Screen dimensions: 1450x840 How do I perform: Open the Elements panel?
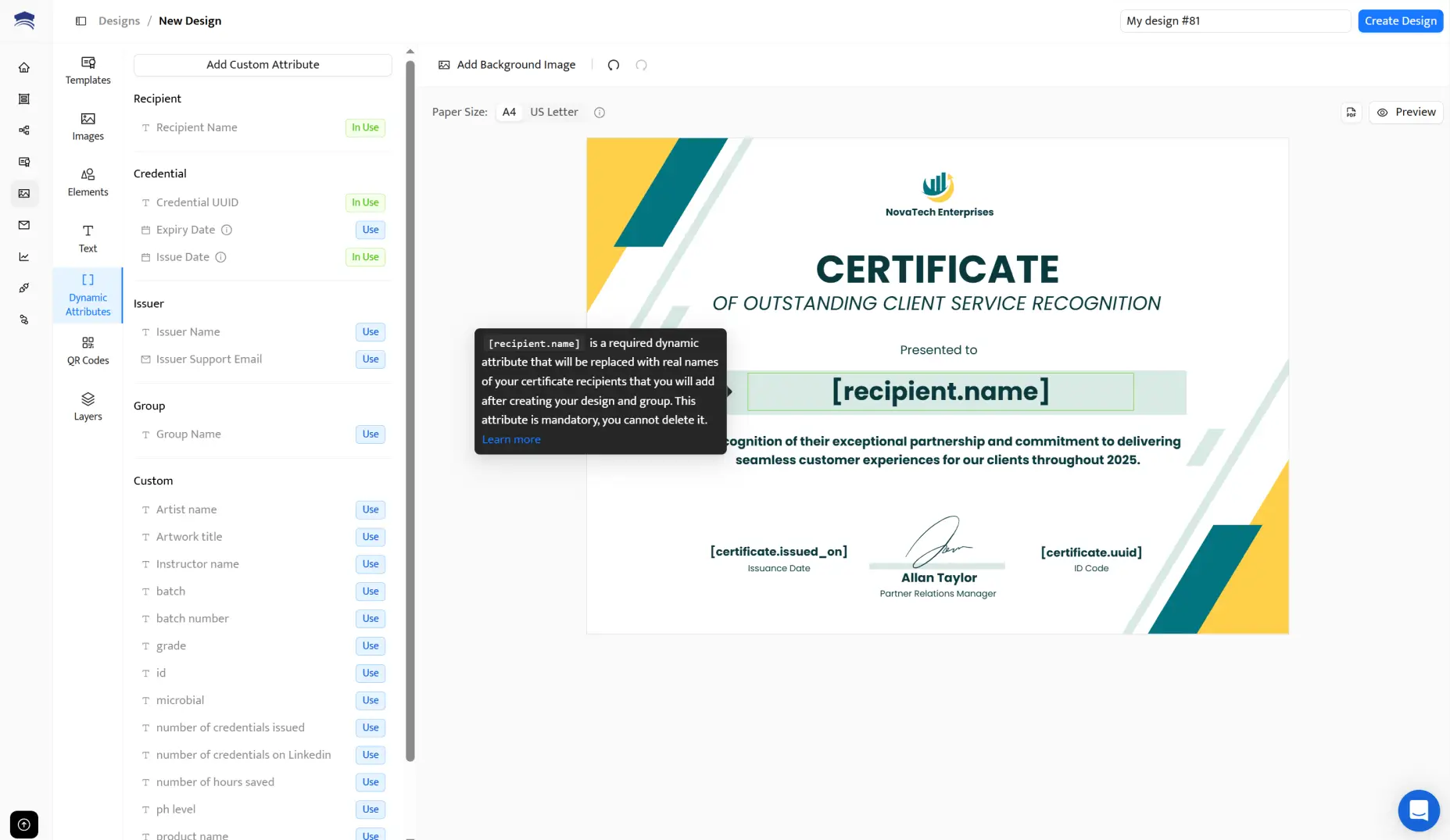coord(88,183)
